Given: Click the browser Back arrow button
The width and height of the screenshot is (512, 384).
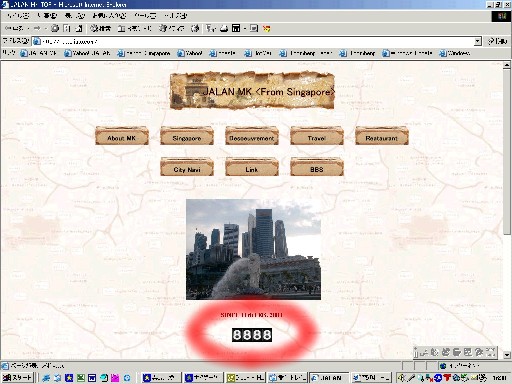Looking at the screenshot, I should click(14, 29).
